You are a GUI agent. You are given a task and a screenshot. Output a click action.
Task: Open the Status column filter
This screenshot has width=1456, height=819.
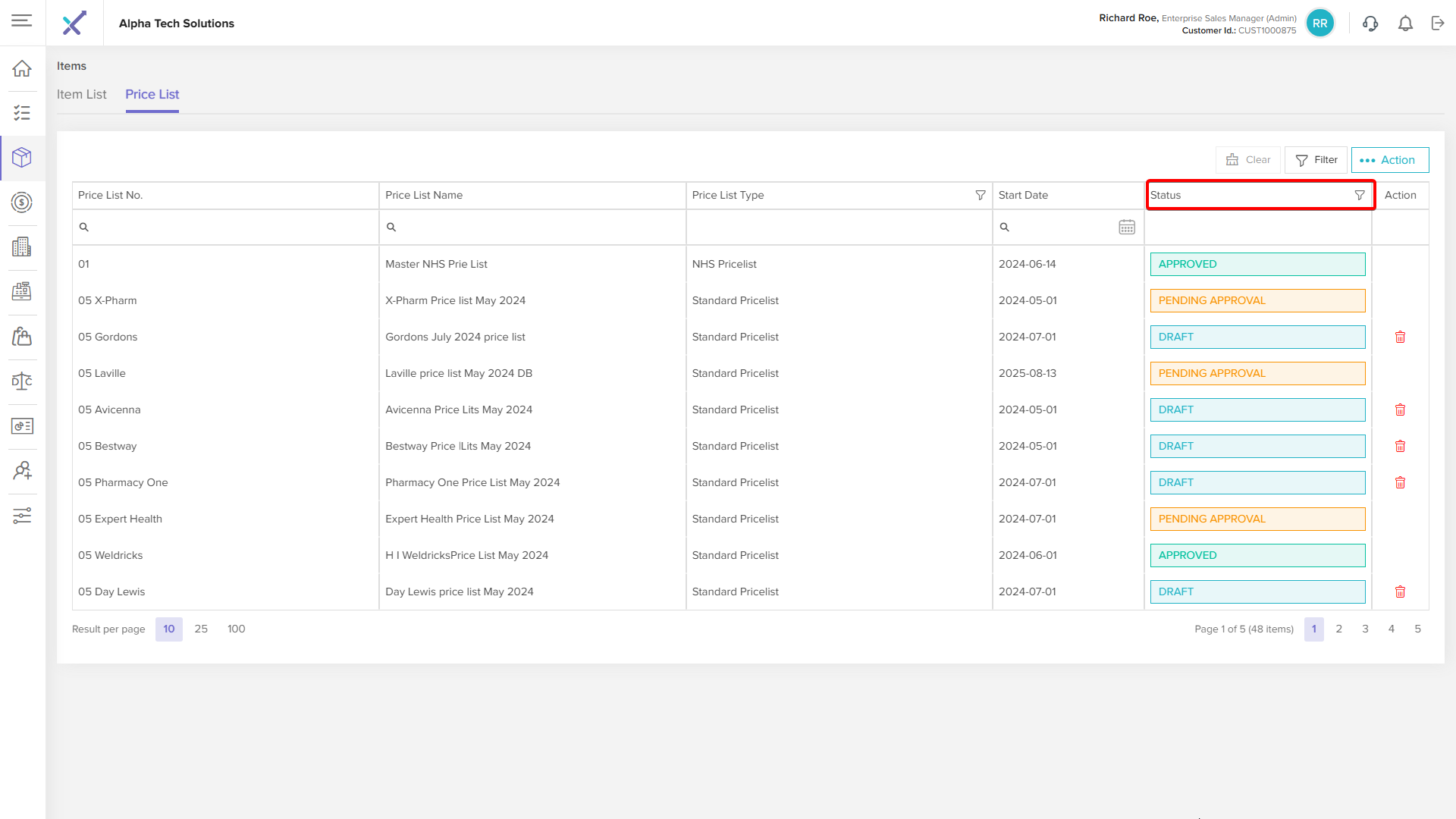point(1360,196)
